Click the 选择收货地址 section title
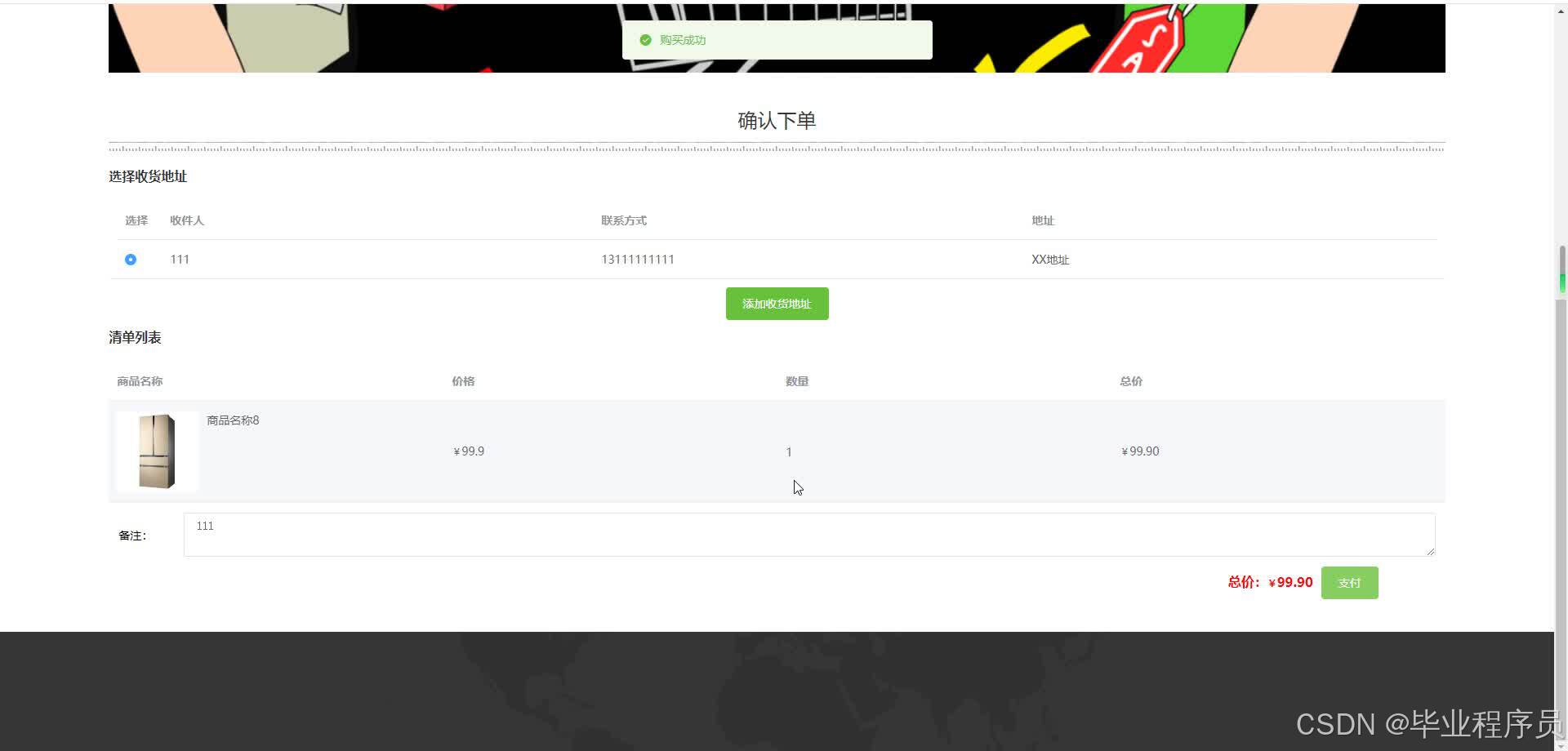1568x751 pixels. 148,176
